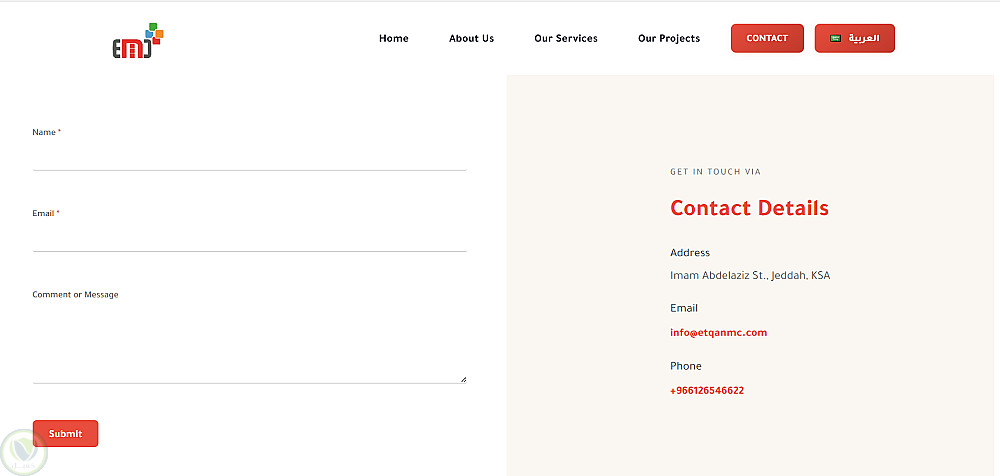Image resolution: width=1000 pixels, height=476 pixels.
Task: Open the Our Projects page
Action: 668,39
